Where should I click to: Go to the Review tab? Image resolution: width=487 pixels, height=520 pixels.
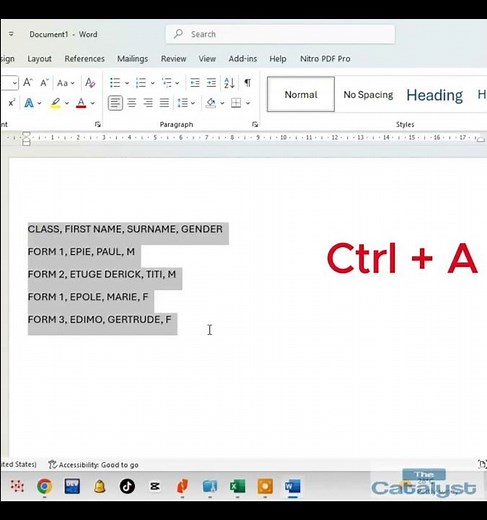[173, 59]
